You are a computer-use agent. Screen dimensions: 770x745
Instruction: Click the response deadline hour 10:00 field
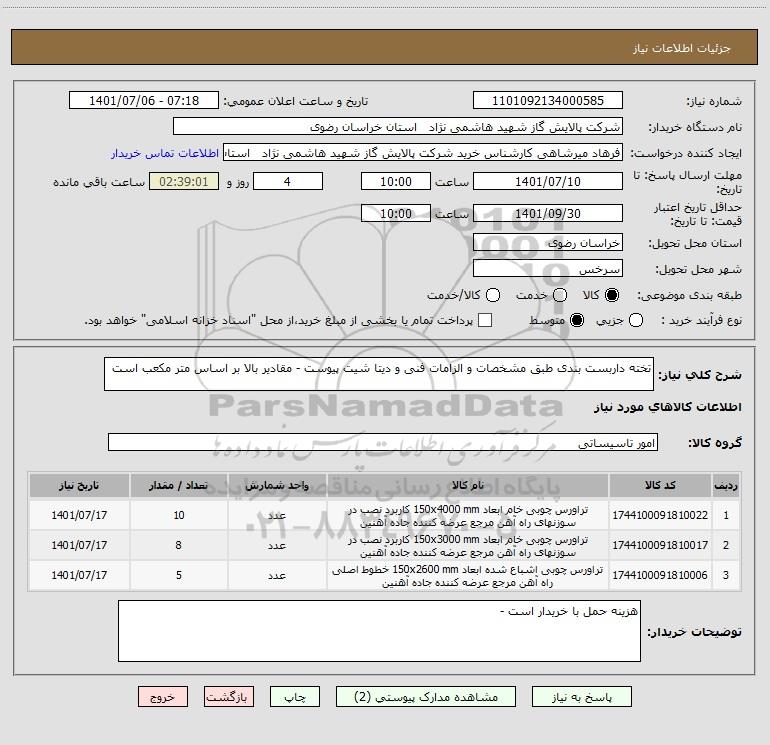coord(396,181)
